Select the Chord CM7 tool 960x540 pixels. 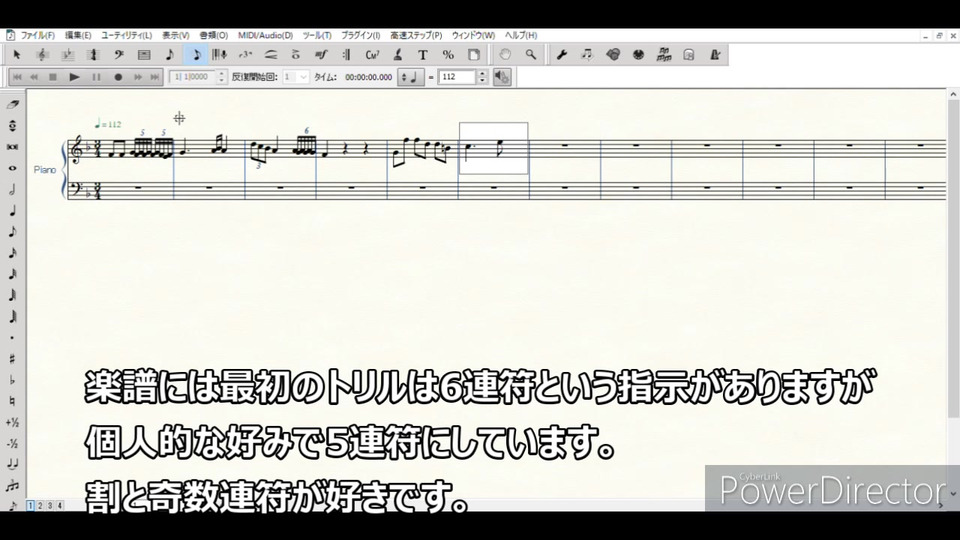coord(372,55)
